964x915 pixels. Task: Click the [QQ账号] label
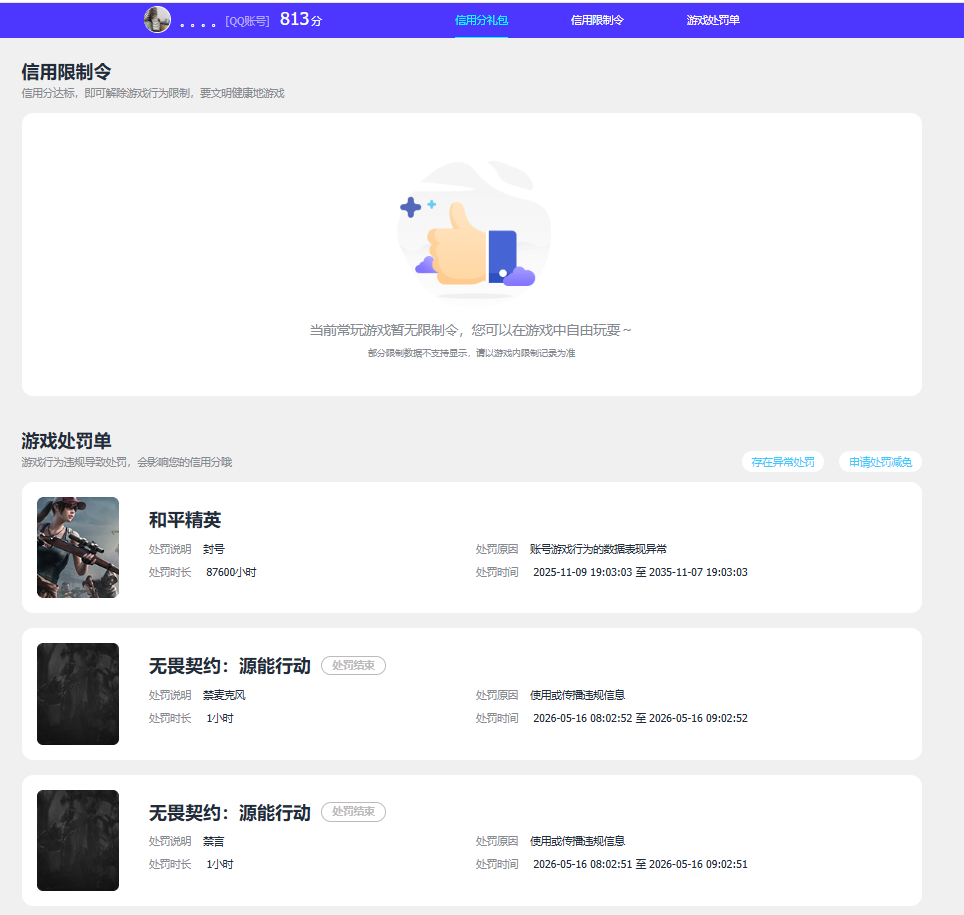point(247,22)
